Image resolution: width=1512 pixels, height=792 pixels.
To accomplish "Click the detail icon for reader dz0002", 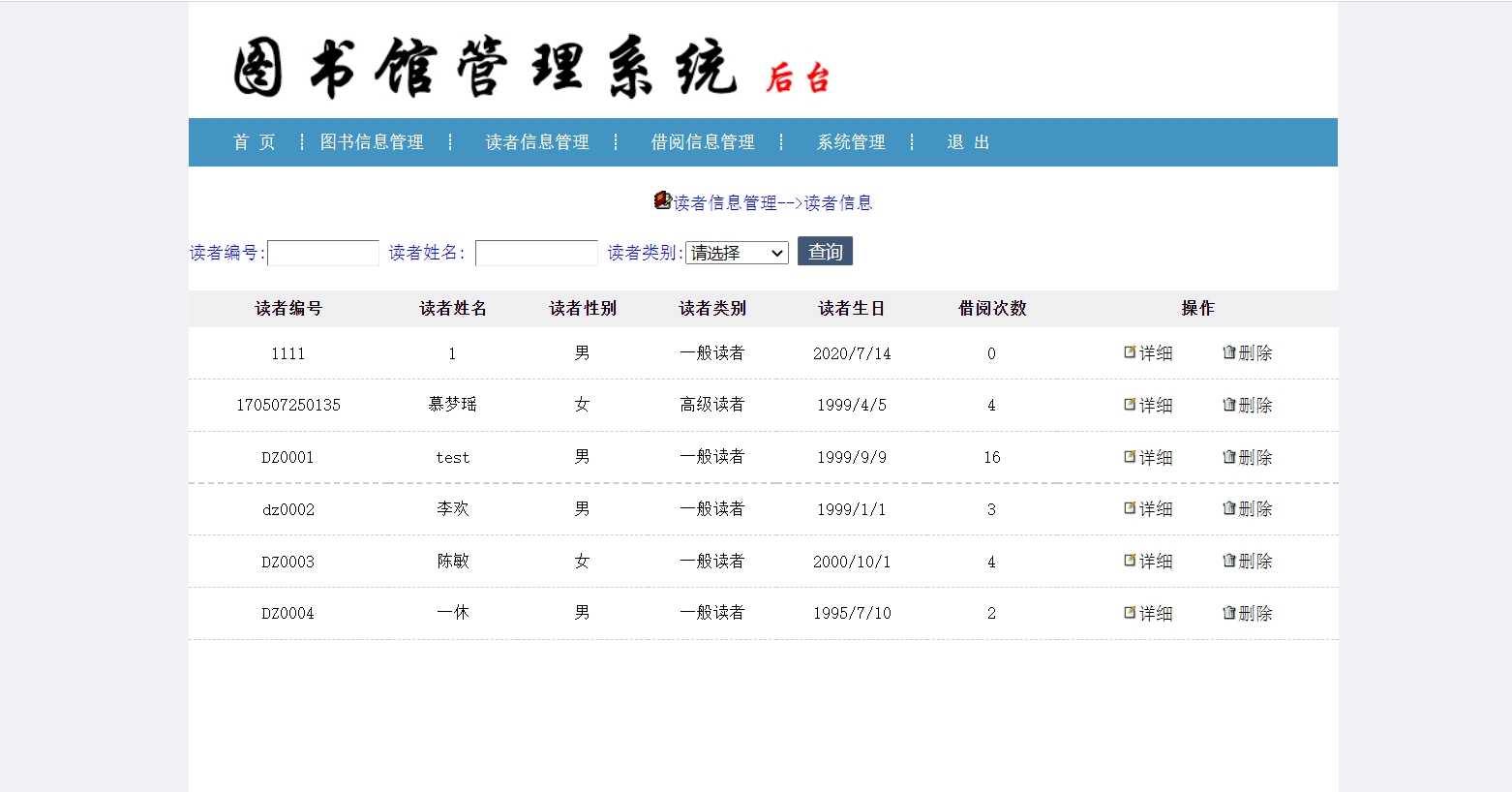I will [x=1130, y=508].
